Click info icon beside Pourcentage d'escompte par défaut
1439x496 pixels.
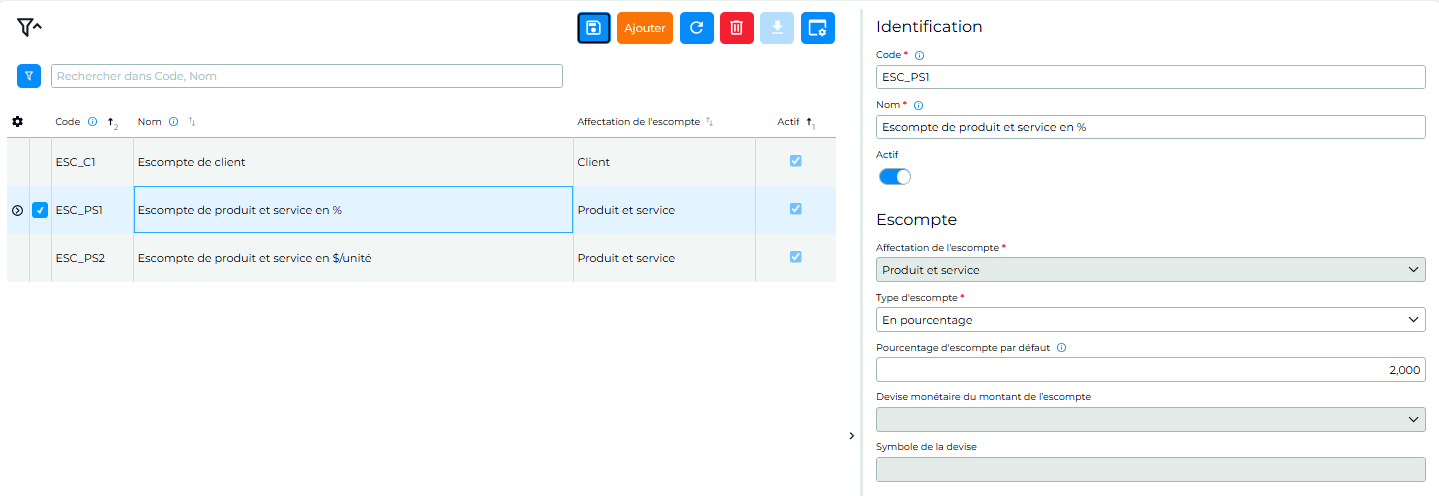(x=1061, y=348)
